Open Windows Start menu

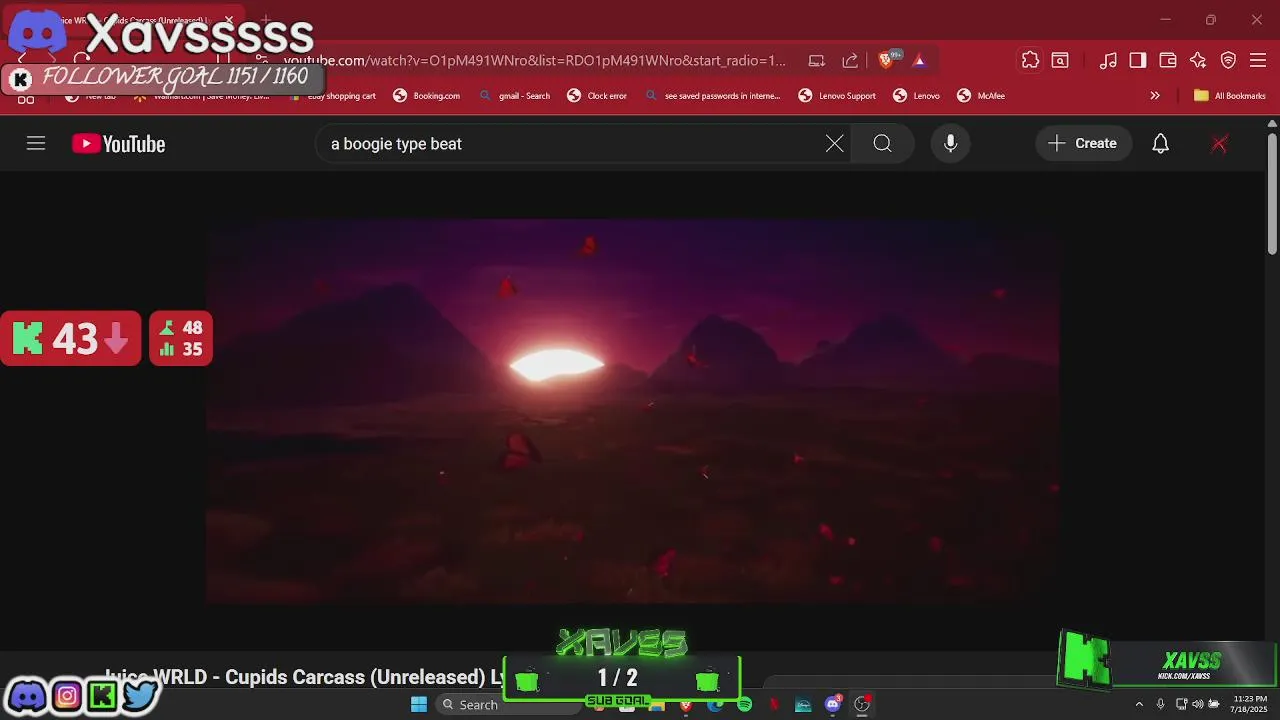[x=419, y=704]
